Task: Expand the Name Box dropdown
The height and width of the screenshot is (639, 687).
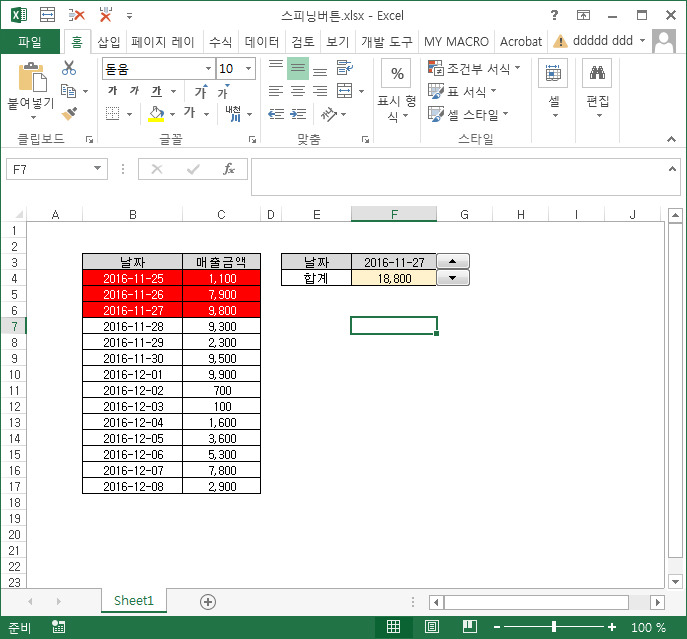Action: [x=97, y=169]
